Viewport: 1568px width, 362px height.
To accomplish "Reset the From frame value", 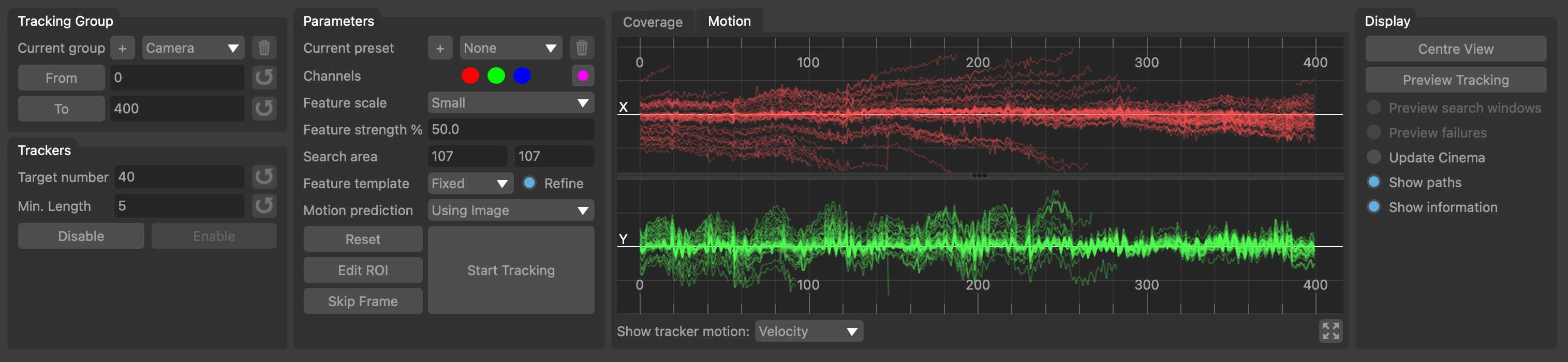I will point(264,78).
